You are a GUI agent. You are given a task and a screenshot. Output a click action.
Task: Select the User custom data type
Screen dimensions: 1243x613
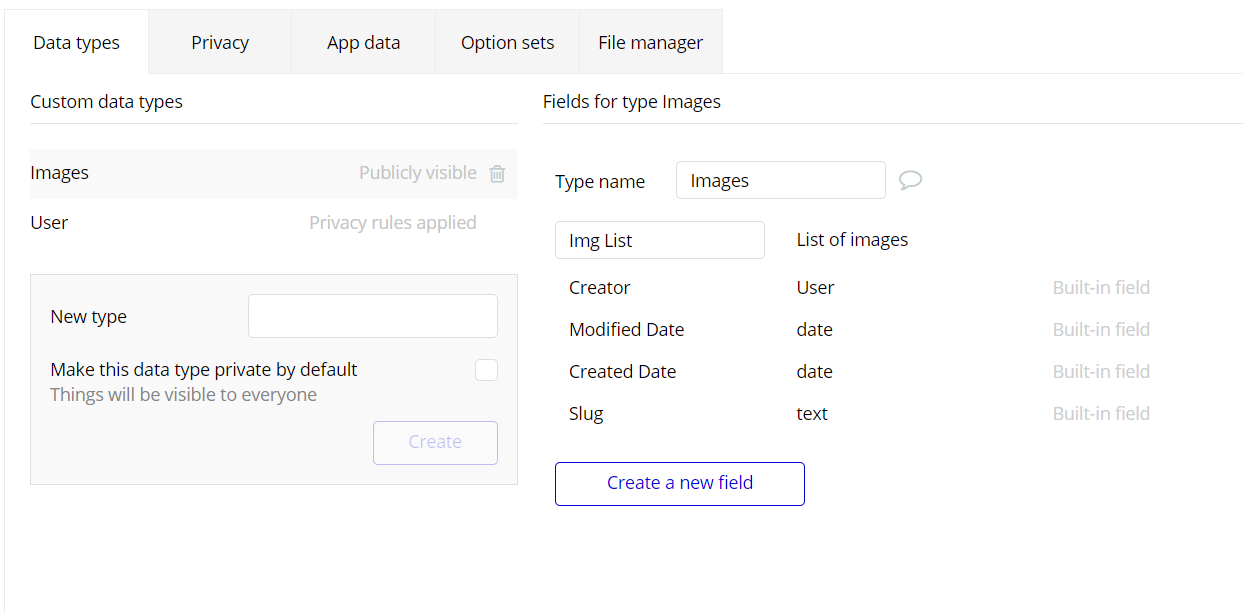[49, 223]
